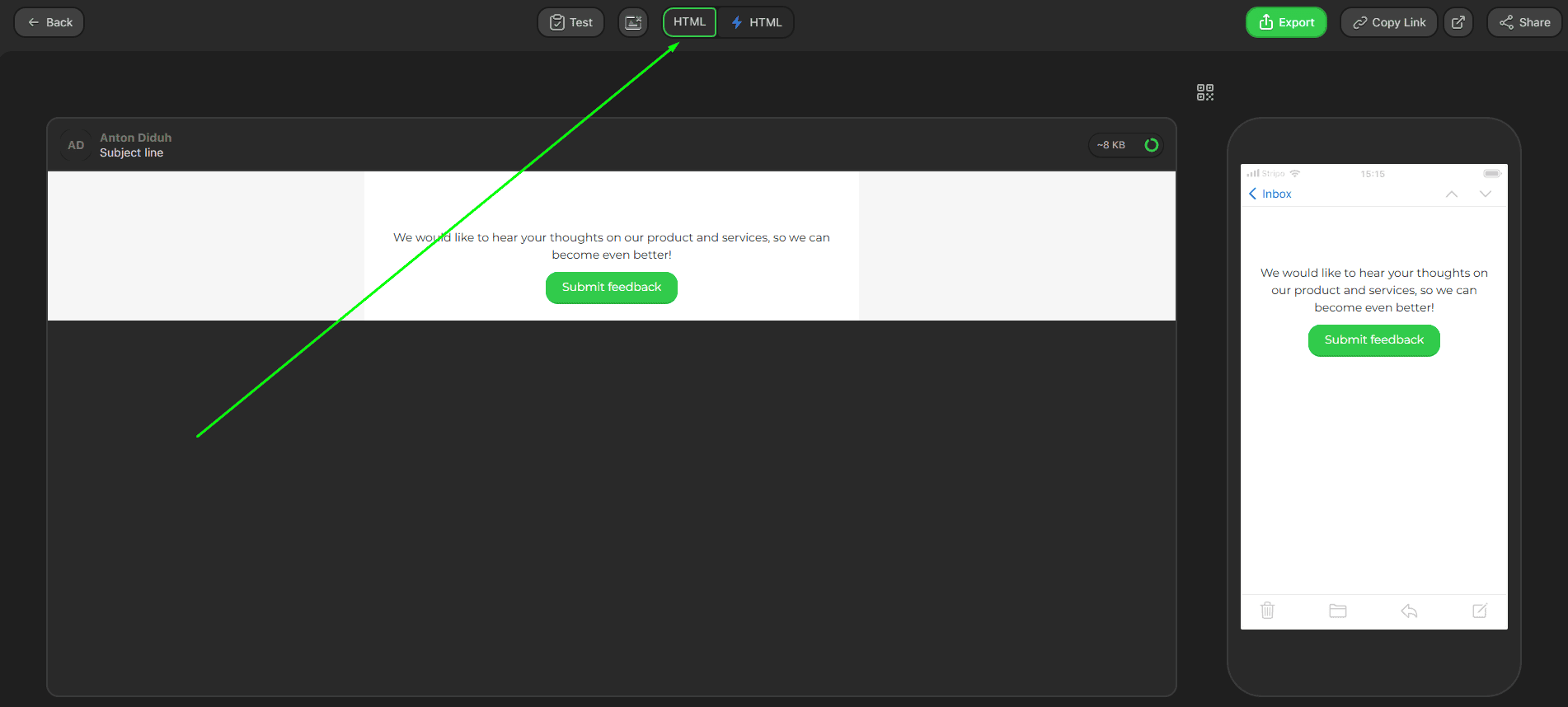Click the green circular size progress ring
The width and height of the screenshot is (1568, 707).
tap(1151, 145)
